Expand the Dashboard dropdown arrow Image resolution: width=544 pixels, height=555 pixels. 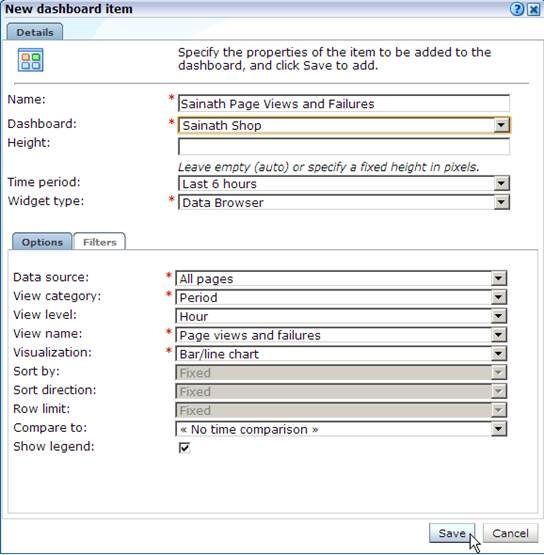(x=501, y=125)
